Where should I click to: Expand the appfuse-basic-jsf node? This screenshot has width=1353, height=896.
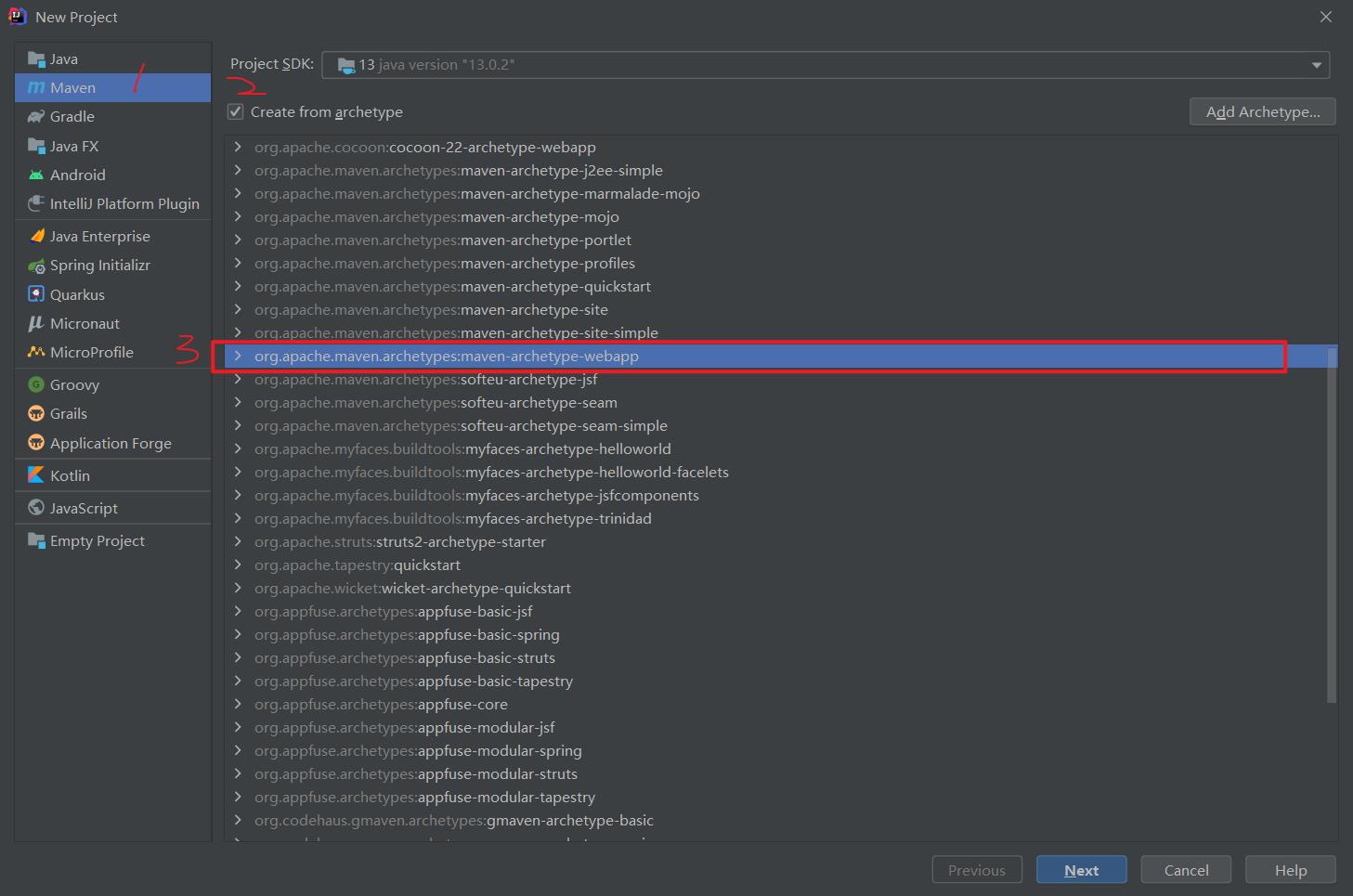tap(238, 611)
